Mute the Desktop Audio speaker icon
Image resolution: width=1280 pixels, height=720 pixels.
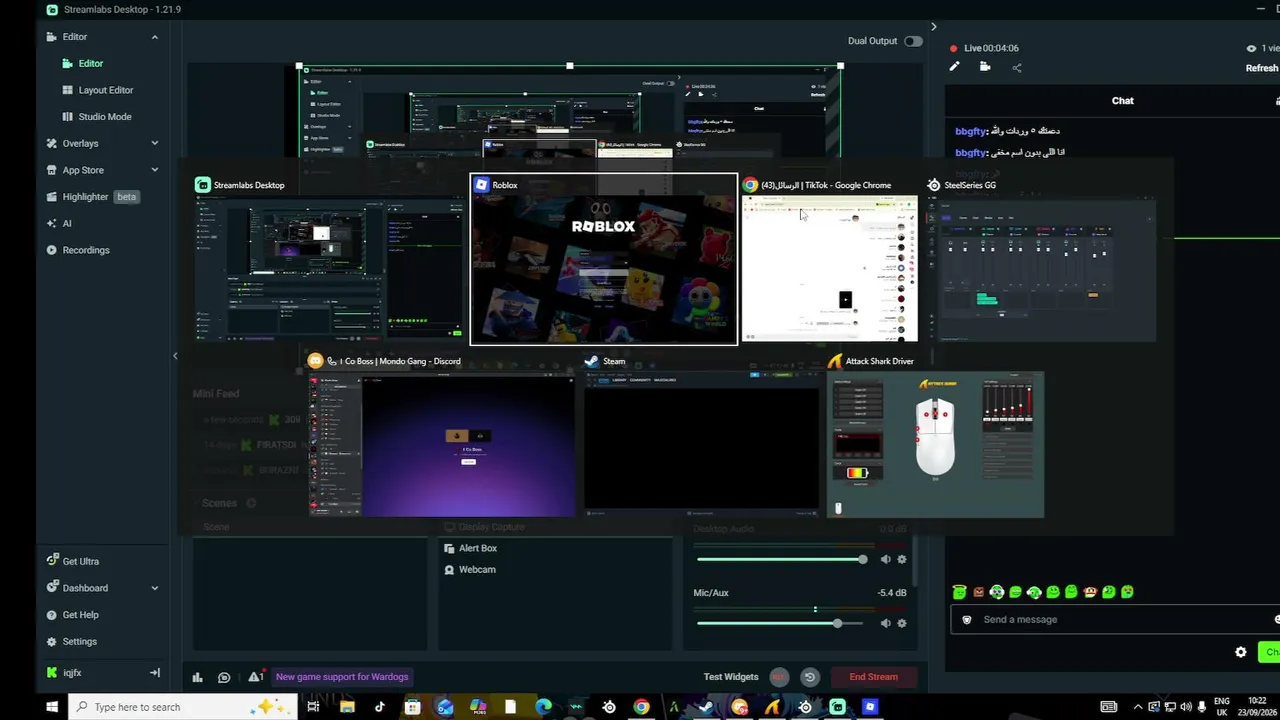pyautogui.click(x=885, y=559)
